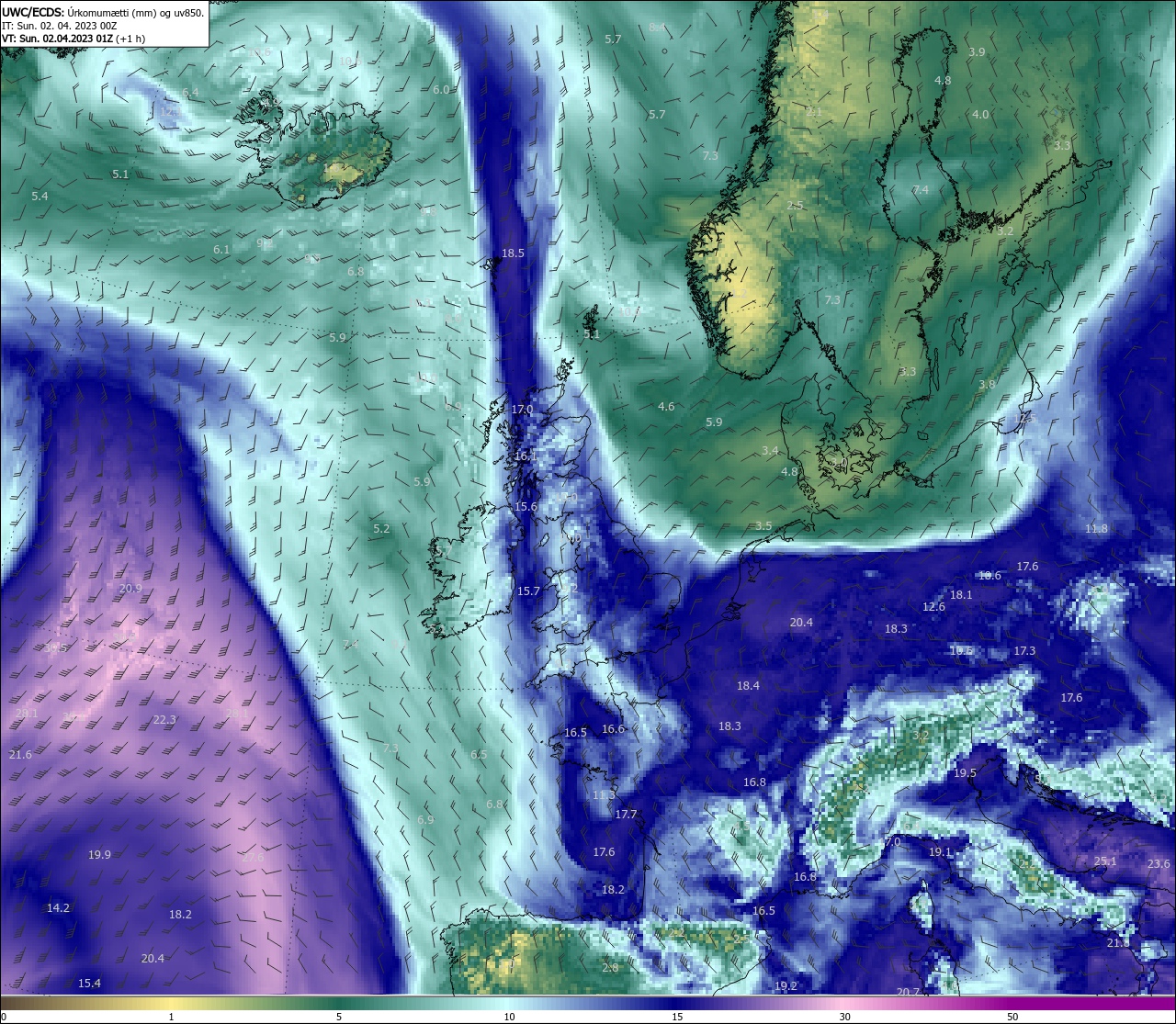The height and width of the screenshot is (1024, 1176).
Task: Click the map value '15.6' on the map
Action: [x=525, y=506]
